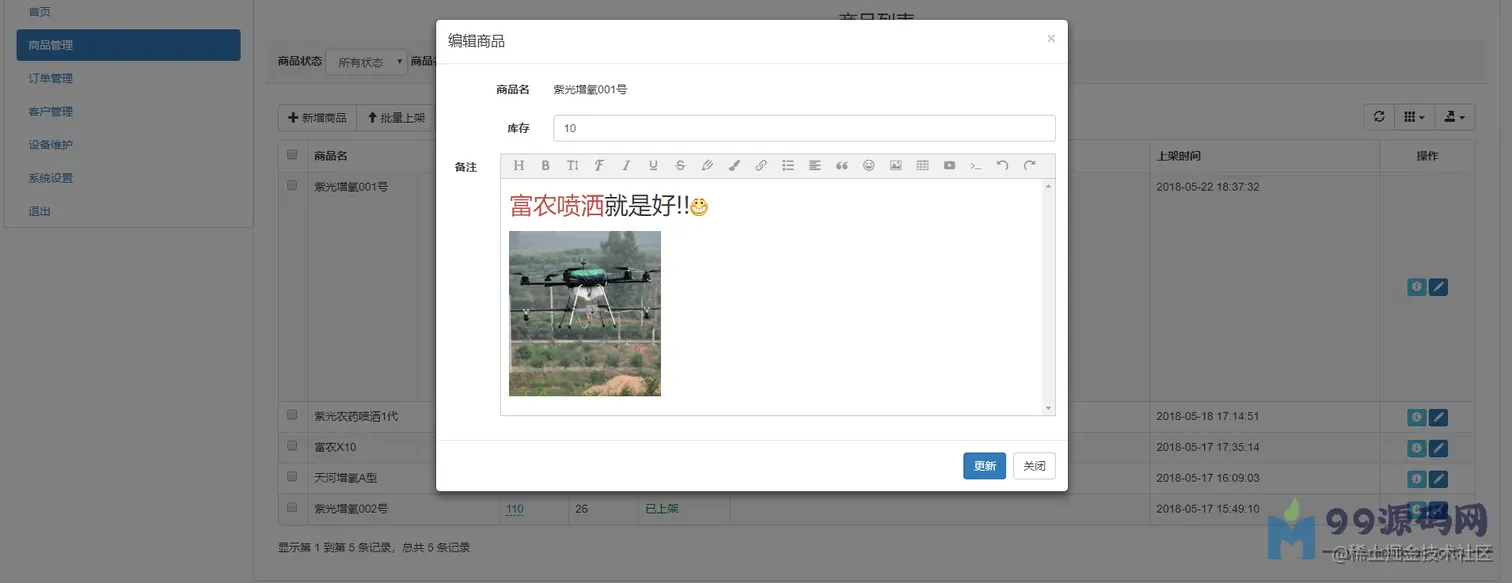The width and height of the screenshot is (1512, 583).
Task: Open the background color brush tool
Action: click(x=734, y=166)
